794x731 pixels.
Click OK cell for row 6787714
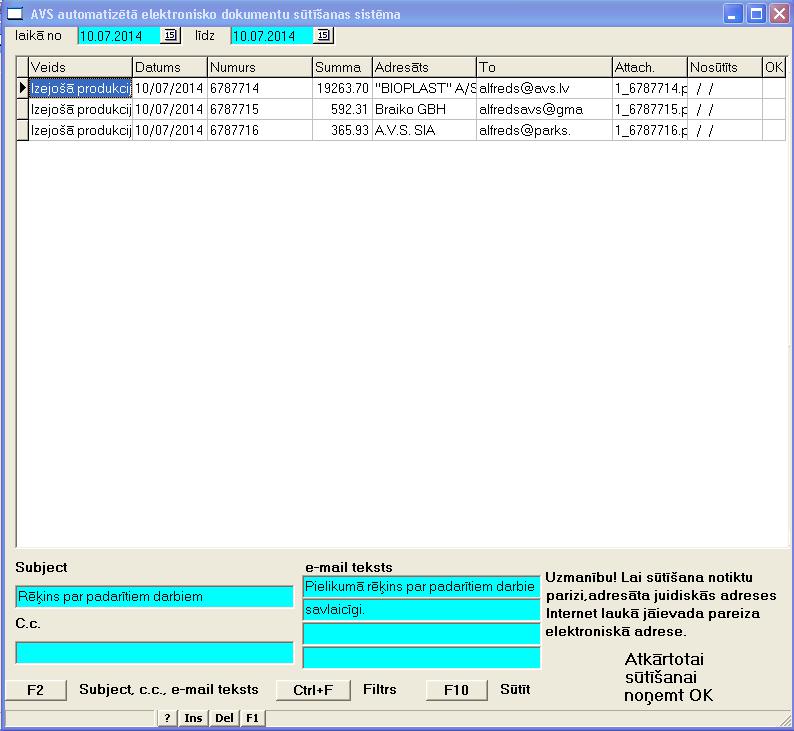tap(774, 88)
